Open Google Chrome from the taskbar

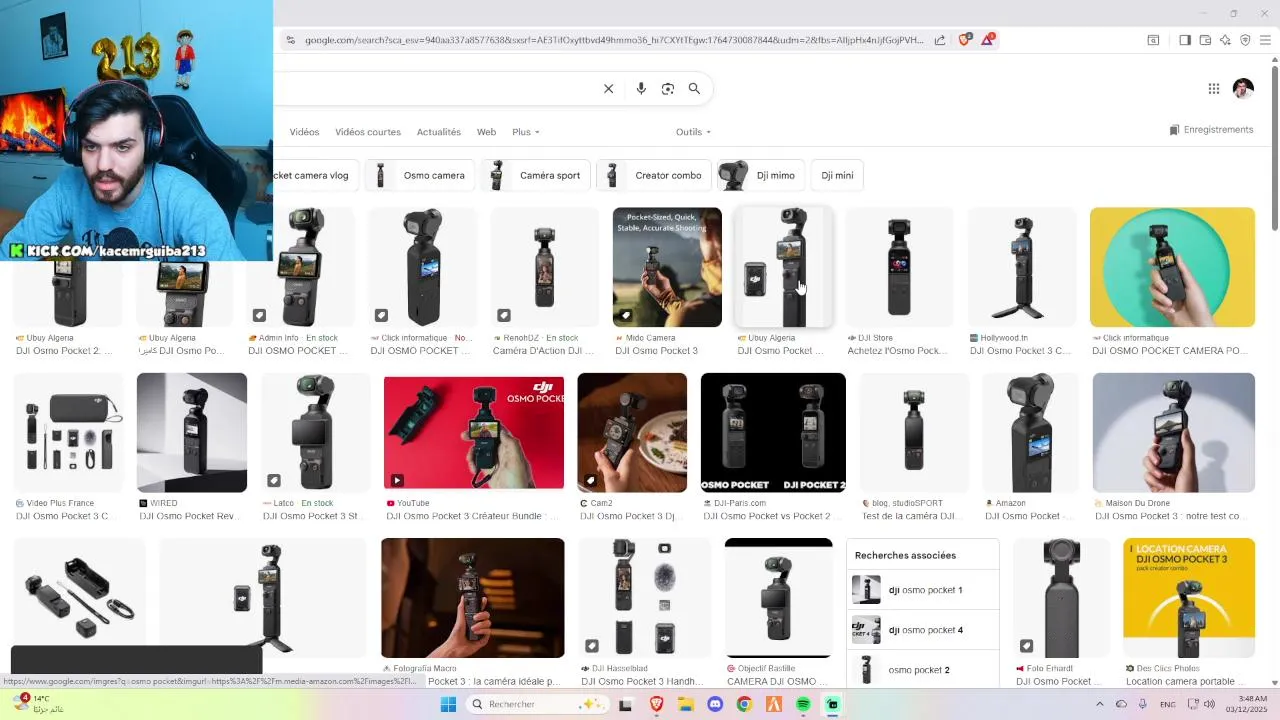pyautogui.click(x=744, y=704)
